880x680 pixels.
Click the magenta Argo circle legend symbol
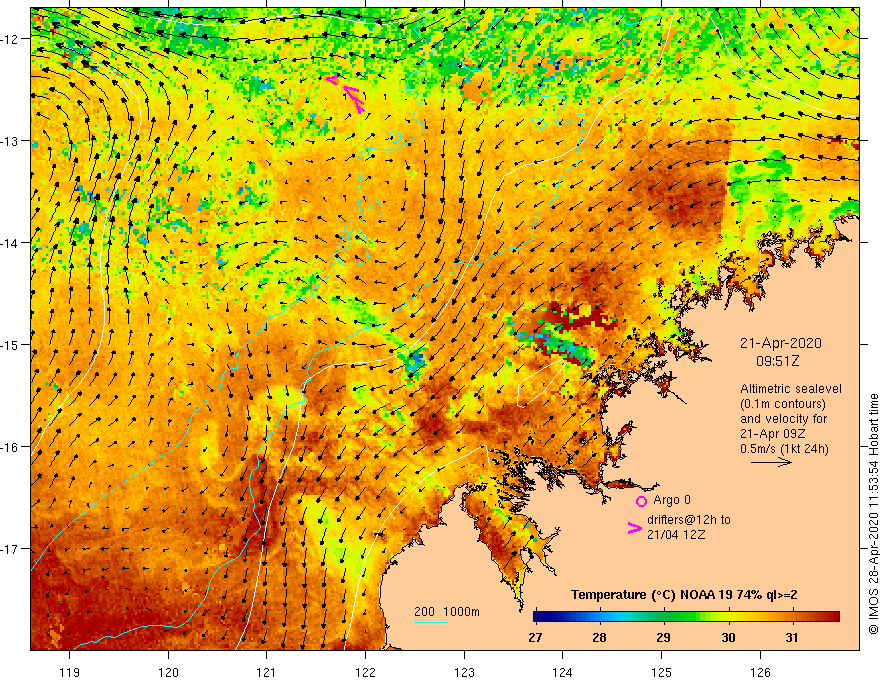coord(641,501)
